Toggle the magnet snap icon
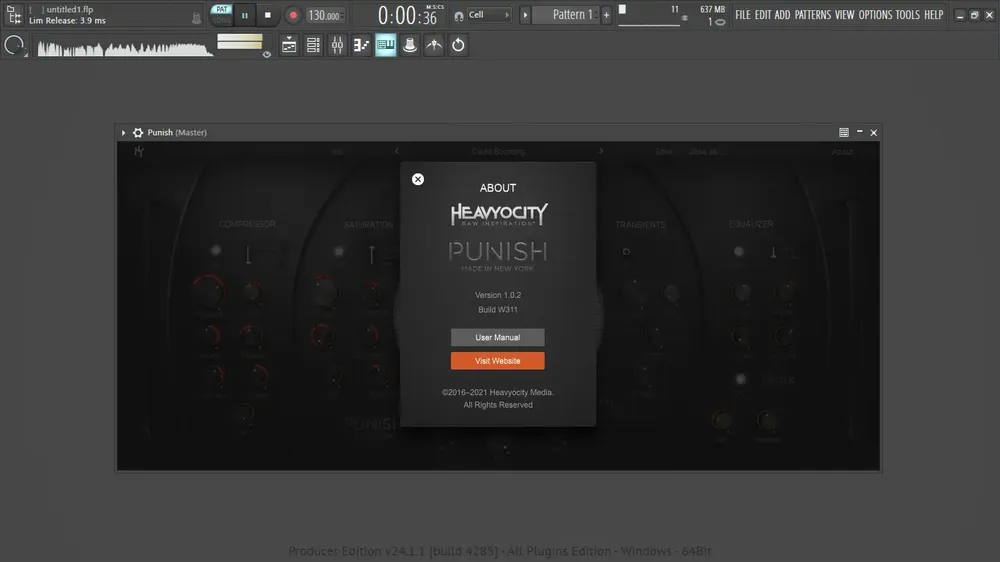This screenshot has width=1000, height=562. click(x=459, y=16)
